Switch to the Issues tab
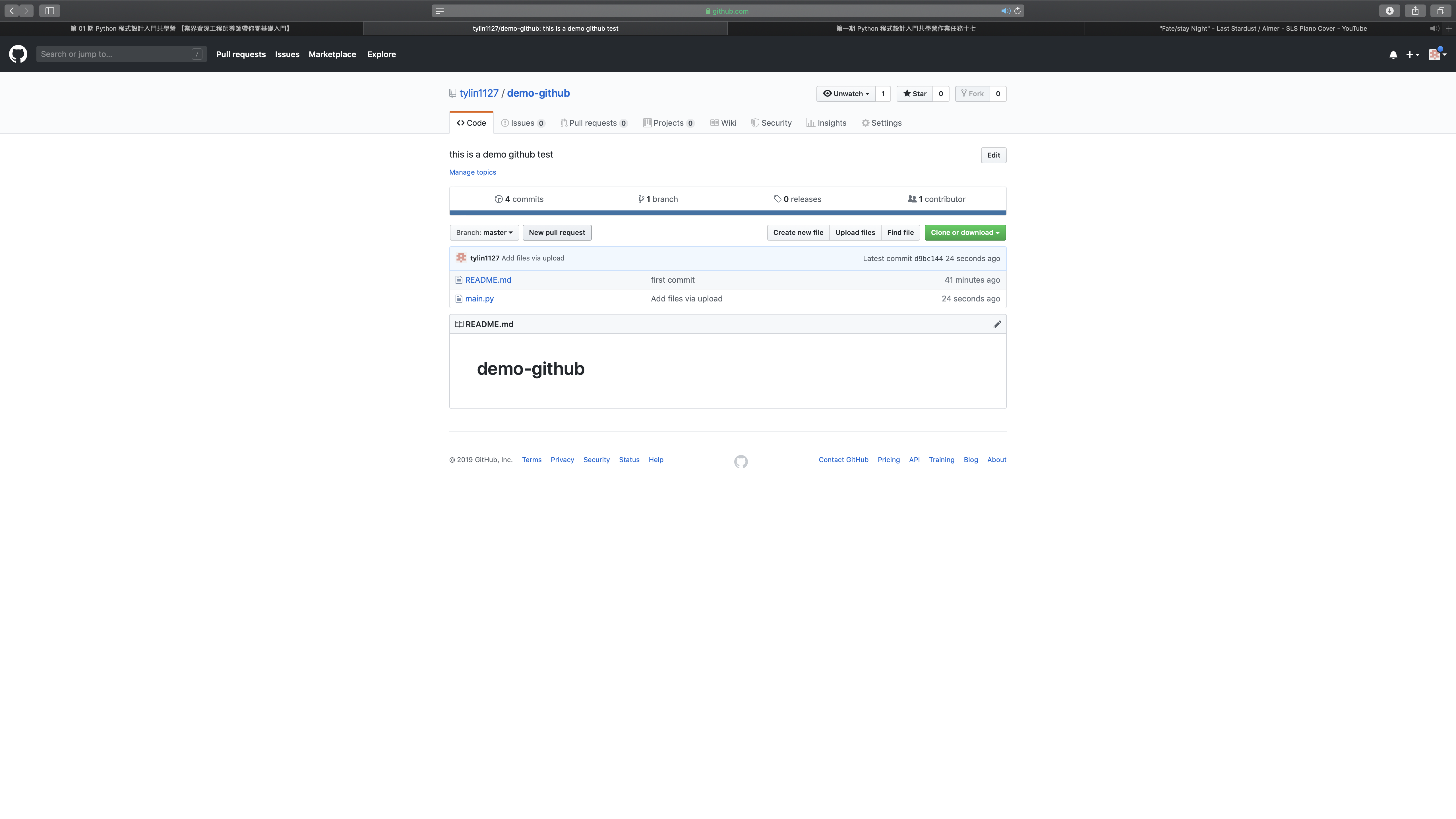Screen dimensions: 1456x819 pyautogui.click(x=522, y=123)
